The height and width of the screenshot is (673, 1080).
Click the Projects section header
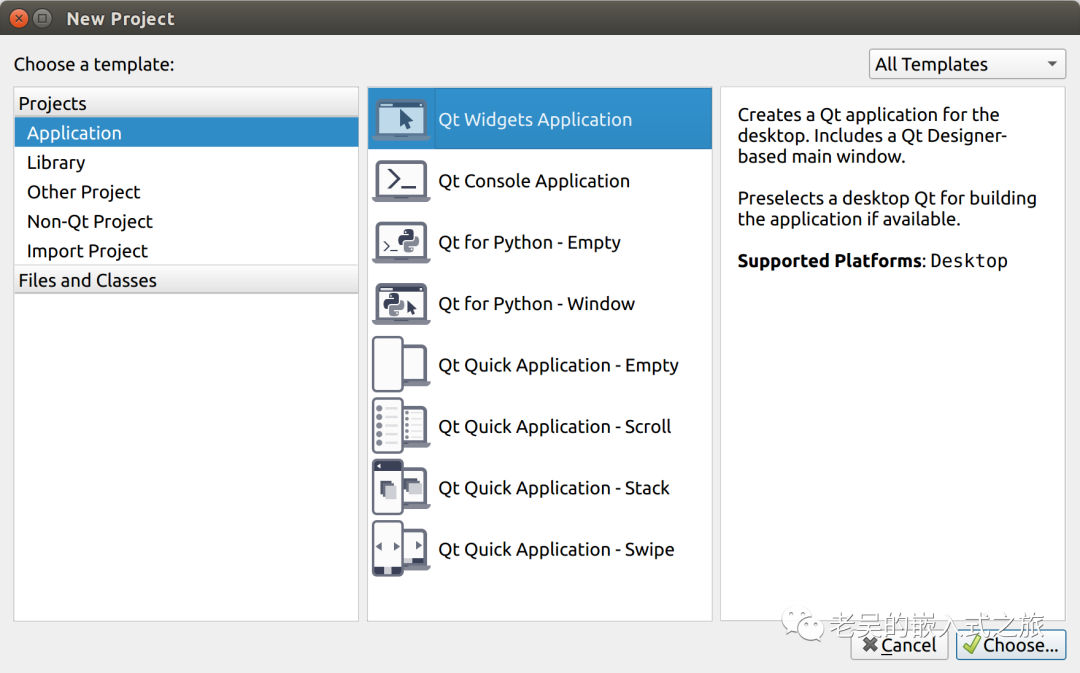[x=186, y=103]
